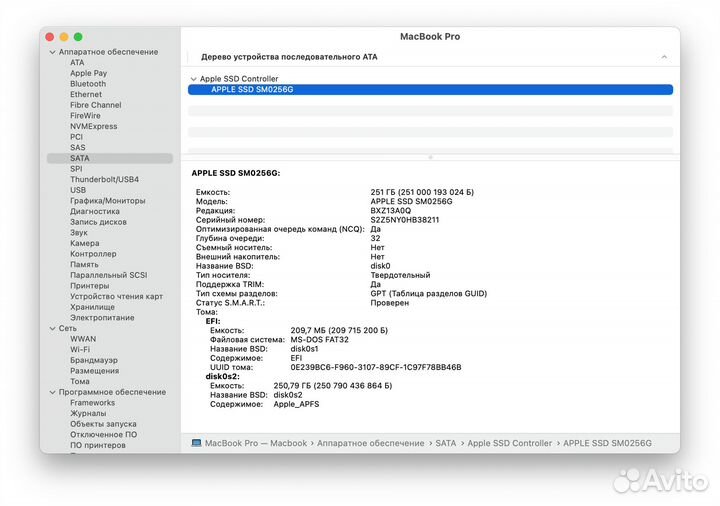720x506 pixels.
Task: Click Apple SSD Controller in path bar
Action: pos(510,444)
